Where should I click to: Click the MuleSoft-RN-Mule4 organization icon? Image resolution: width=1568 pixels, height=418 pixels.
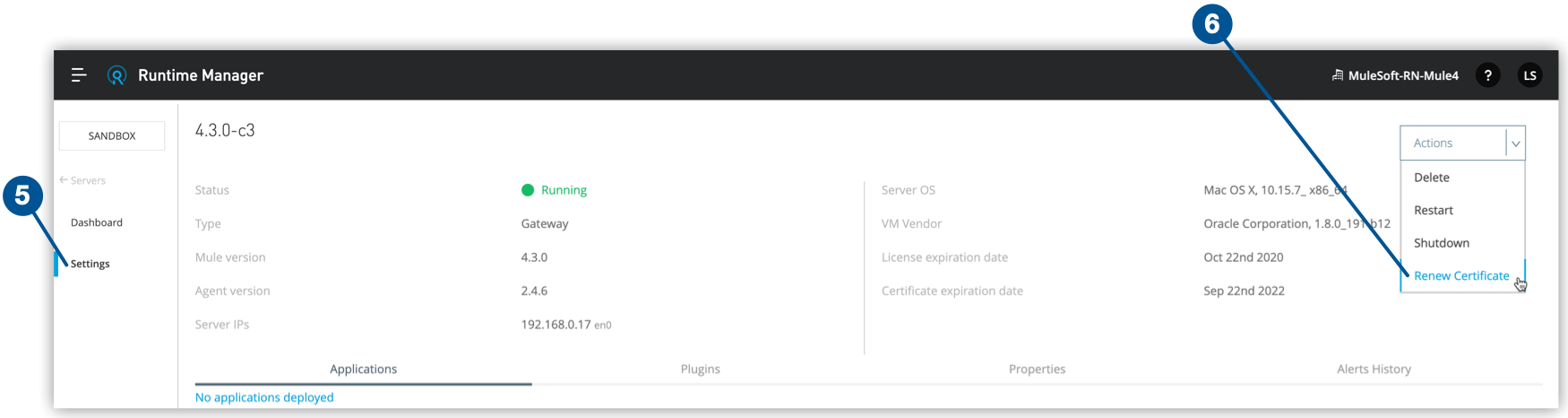[x=1337, y=75]
